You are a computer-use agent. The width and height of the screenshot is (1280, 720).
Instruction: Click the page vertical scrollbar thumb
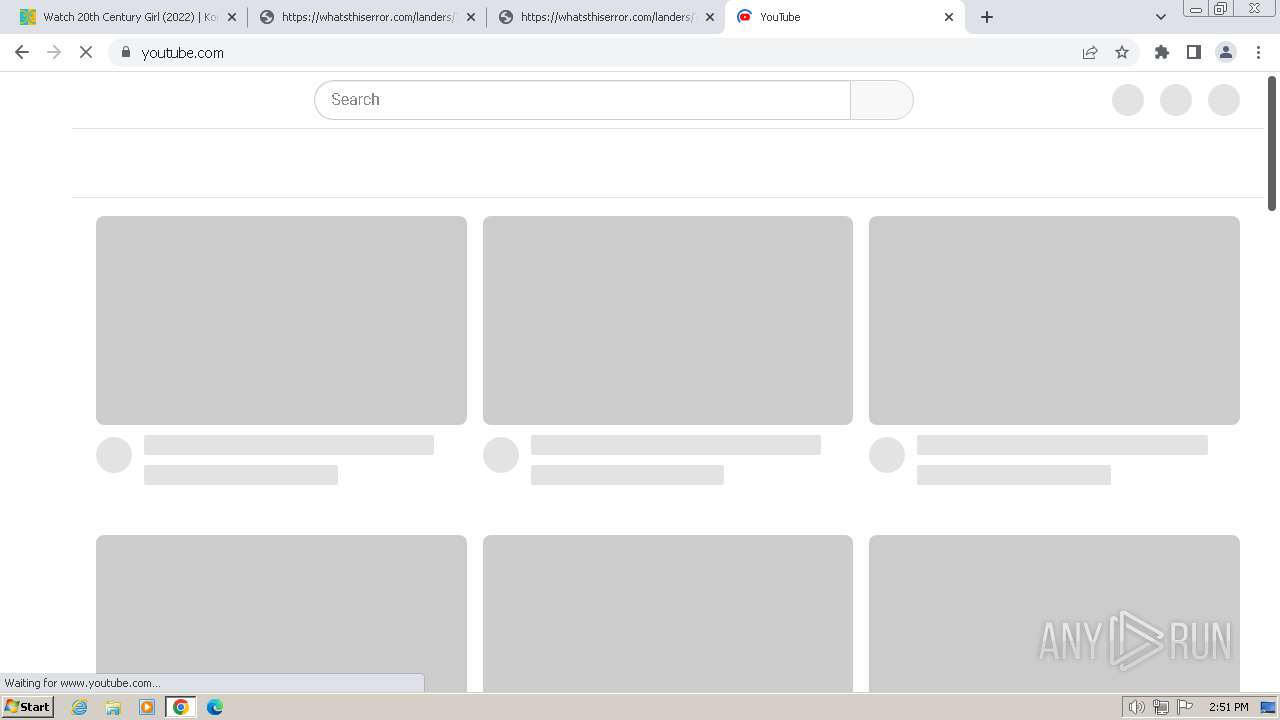tap(1272, 143)
